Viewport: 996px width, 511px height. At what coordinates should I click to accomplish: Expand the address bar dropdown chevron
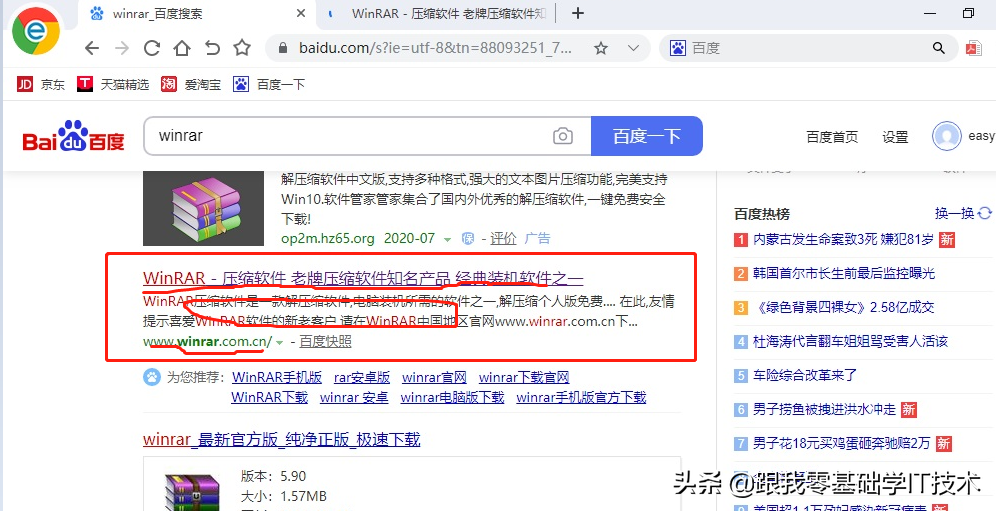633,48
